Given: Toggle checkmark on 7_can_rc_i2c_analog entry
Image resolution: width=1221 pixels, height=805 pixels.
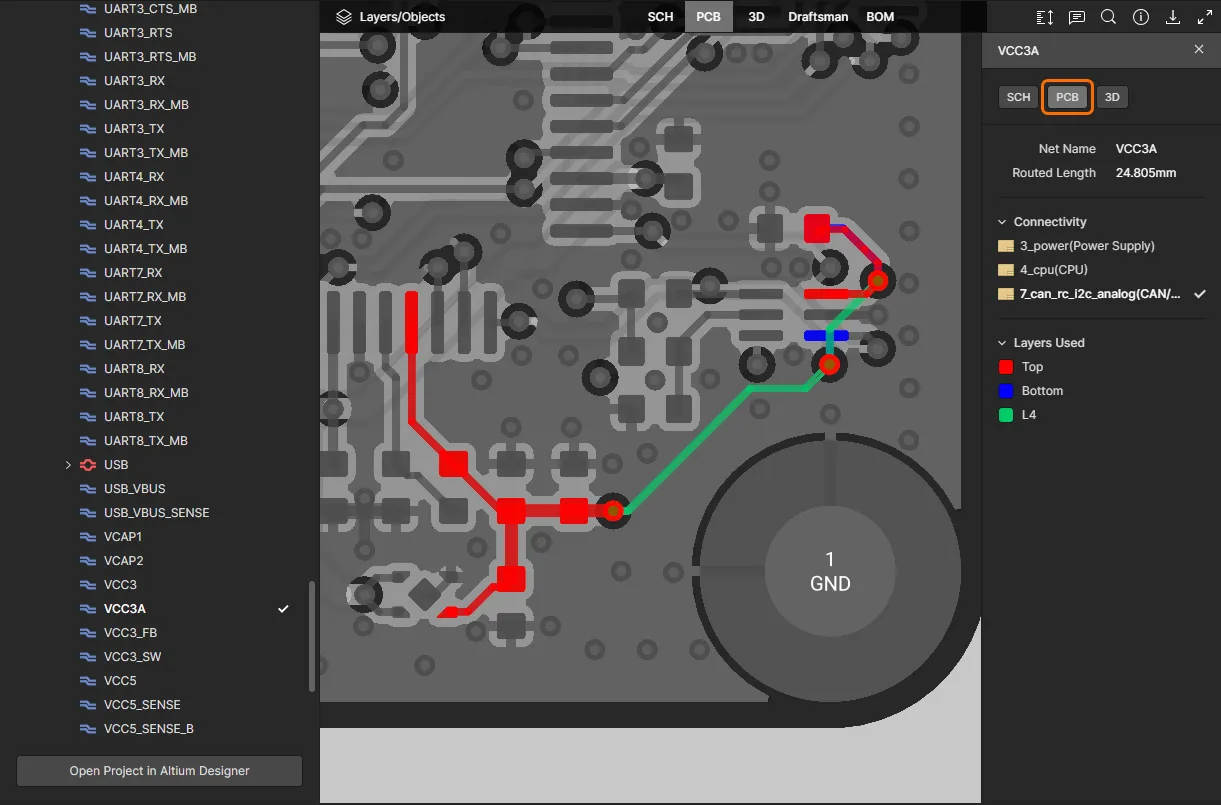Looking at the screenshot, I should 1200,294.
